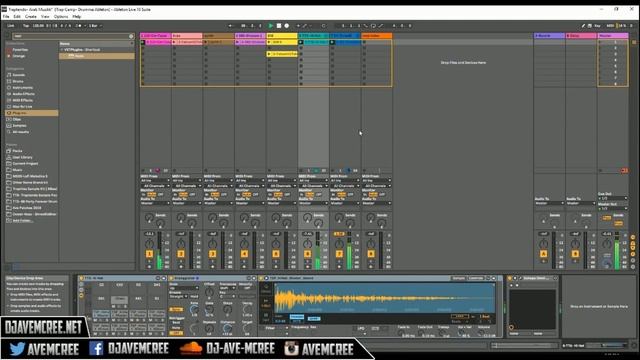The width and height of the screenshot is (640, 360).
Task: Select the Master track header
Action: pyautogui.click(x=613, y=36)
